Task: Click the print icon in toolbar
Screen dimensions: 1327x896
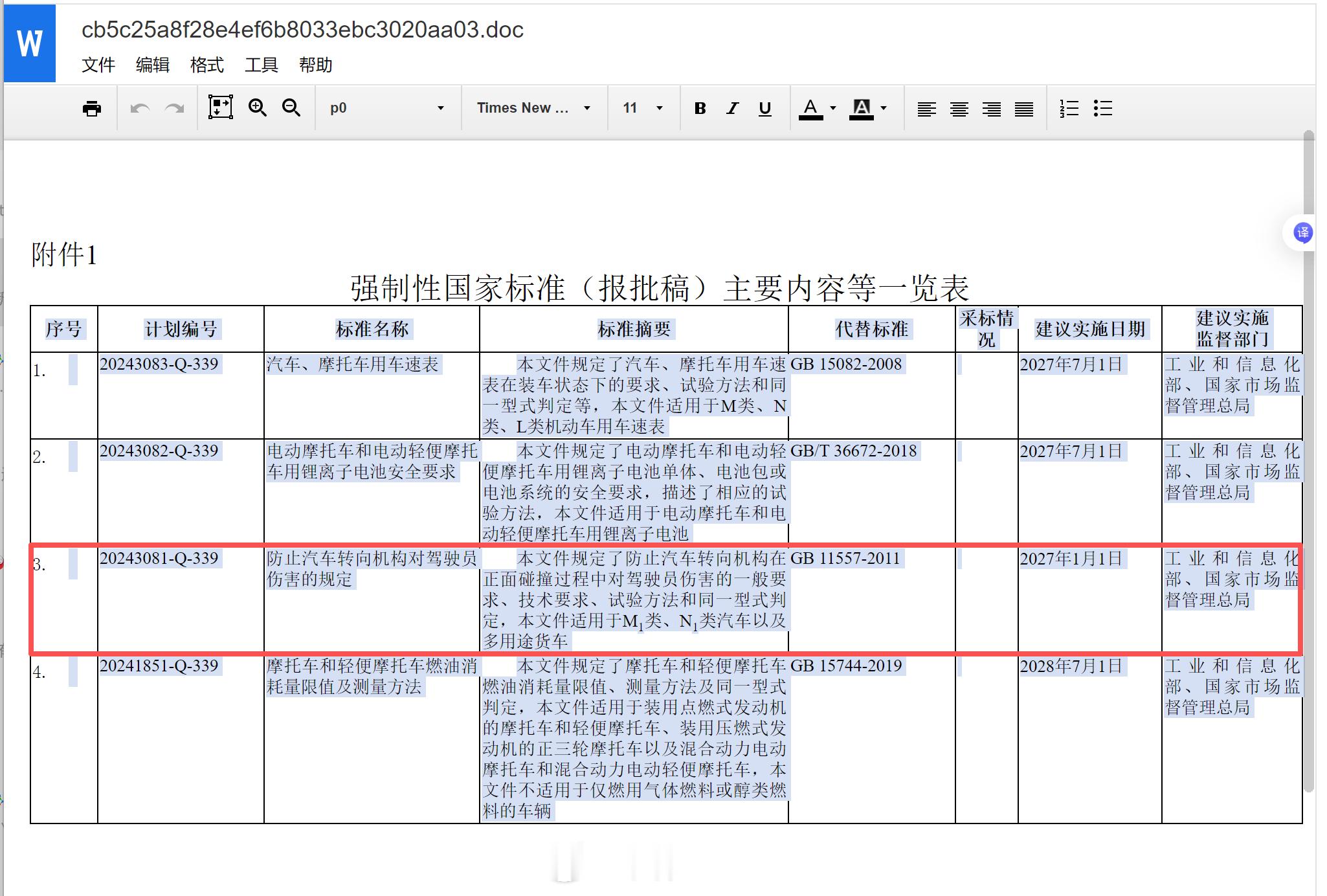Action: point(92,108)
